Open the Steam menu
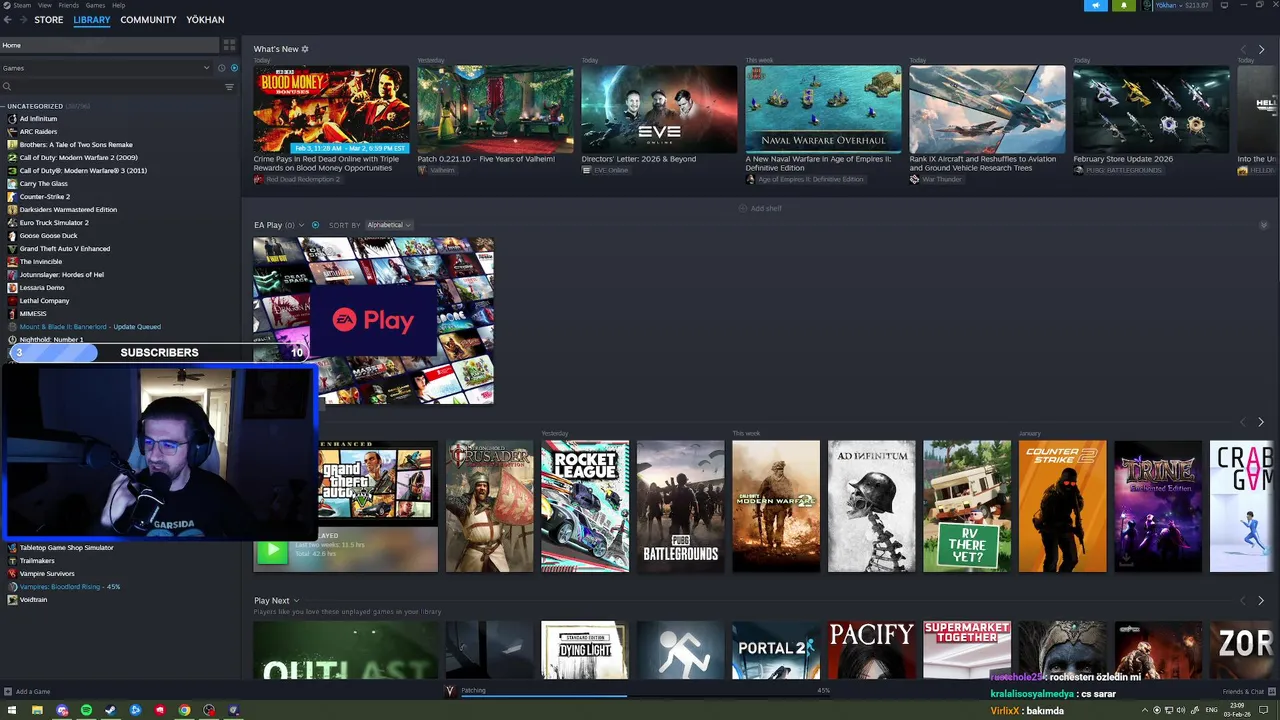1280x720 pixels. point(21,5)
